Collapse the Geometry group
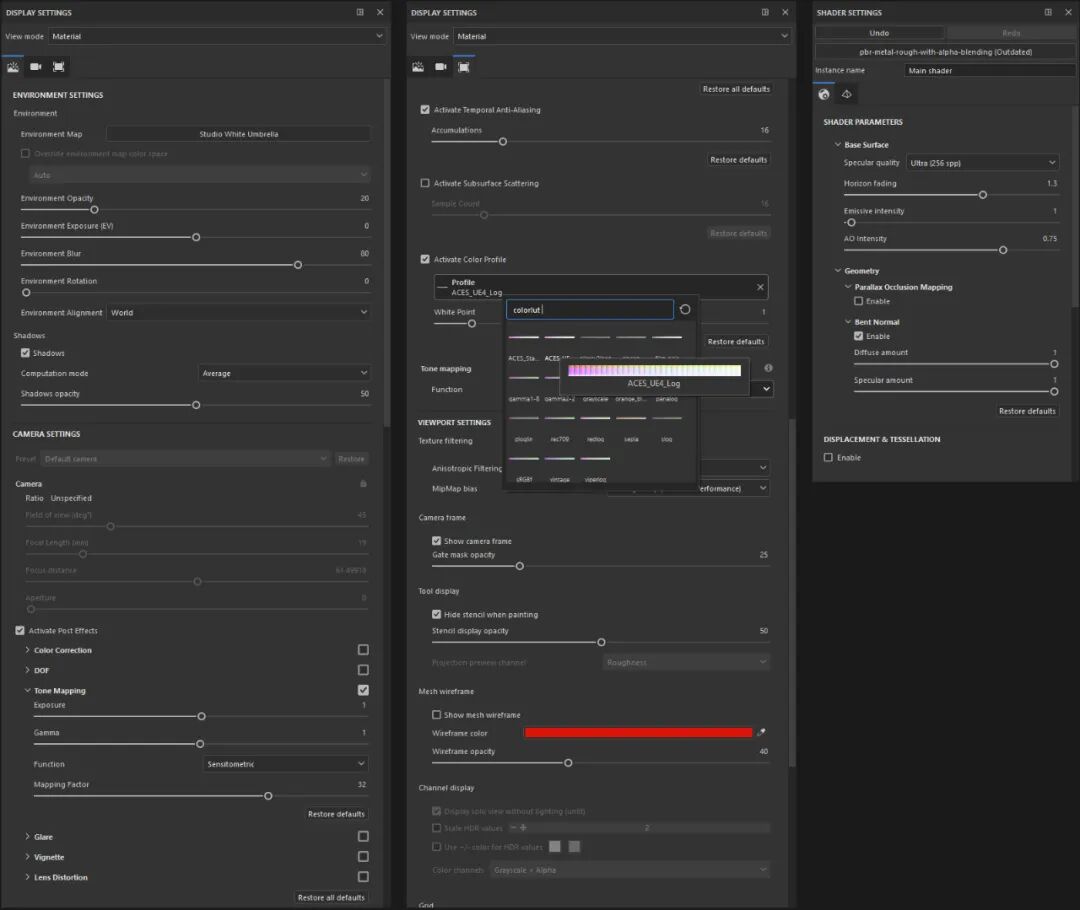Image resolution: width=1080 pixels, height=910 pixels. 838,271
